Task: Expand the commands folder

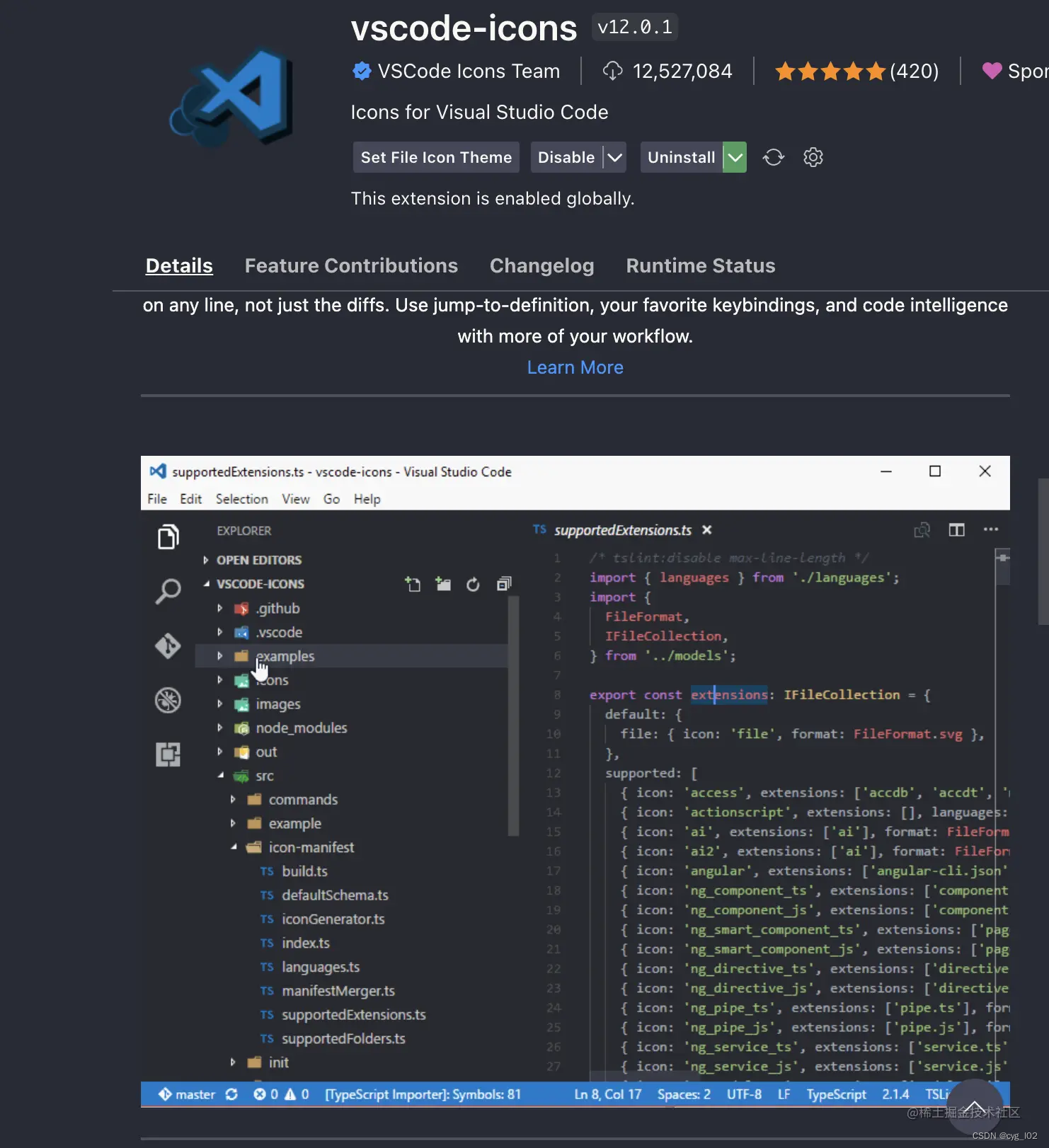Action: [233, 799]
